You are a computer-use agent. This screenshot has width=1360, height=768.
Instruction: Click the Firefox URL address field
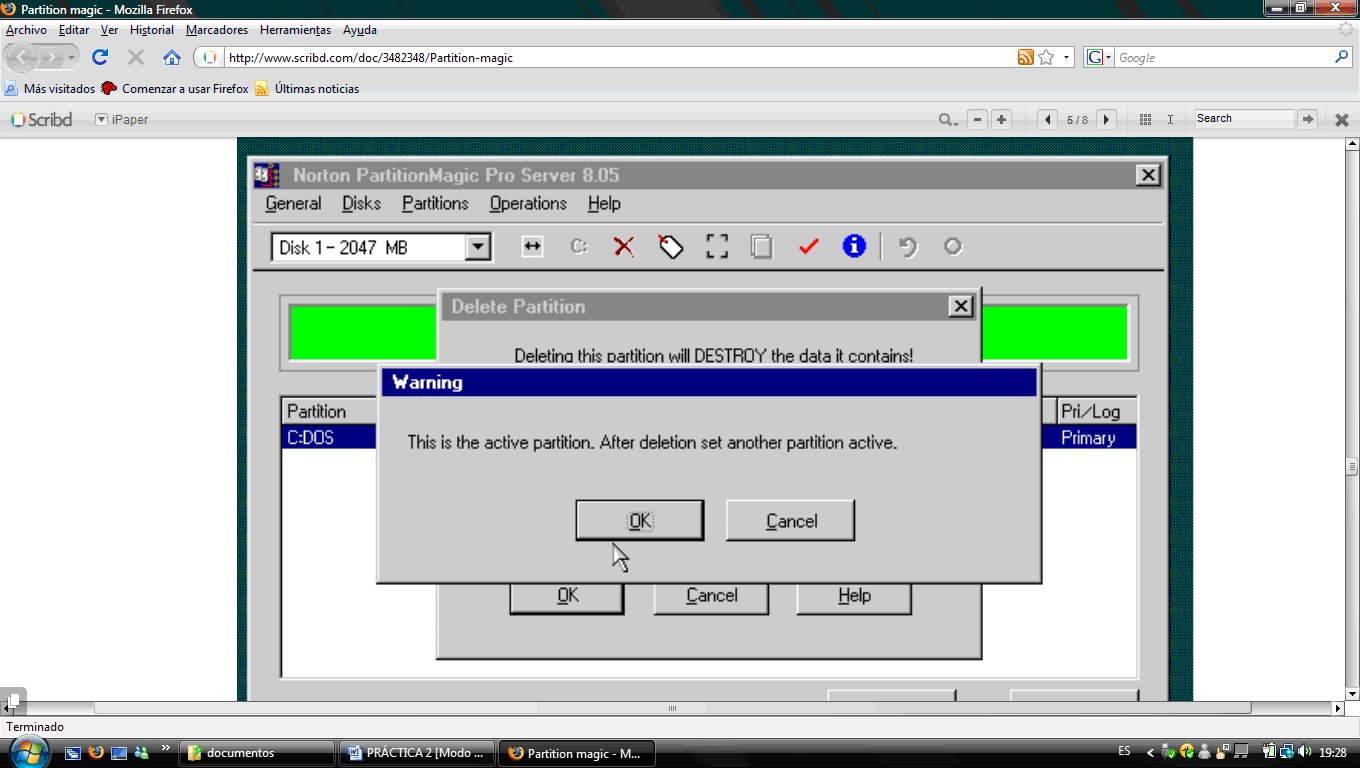click(x=620, y=58)
